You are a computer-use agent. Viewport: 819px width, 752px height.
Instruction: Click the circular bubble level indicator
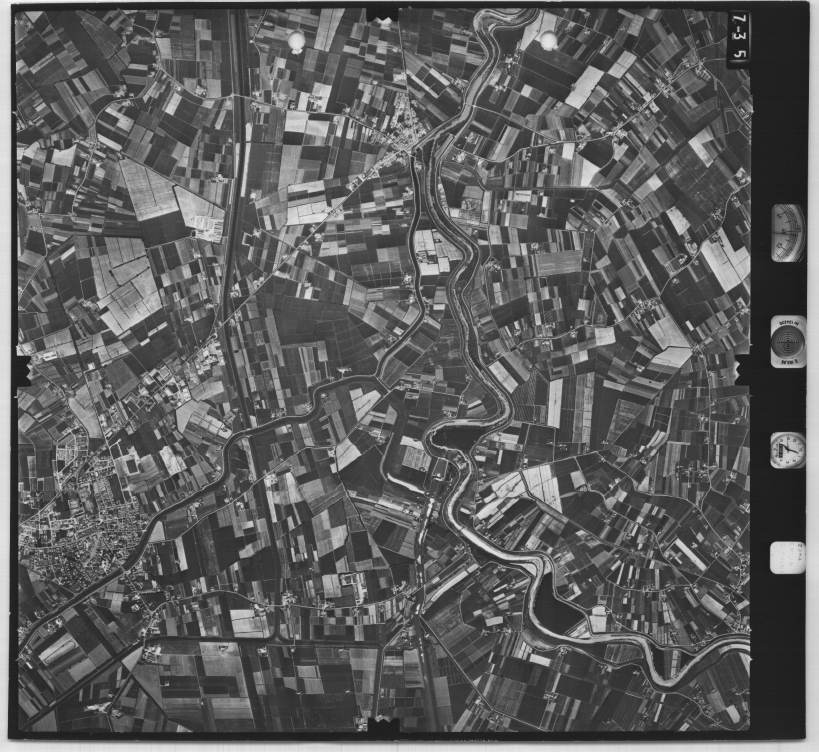click(788, 341)
